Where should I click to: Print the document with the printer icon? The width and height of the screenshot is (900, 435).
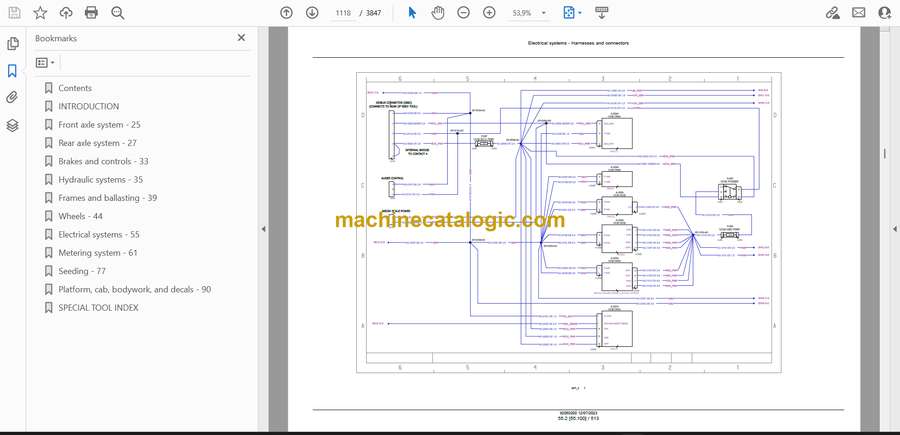point(91,13)
